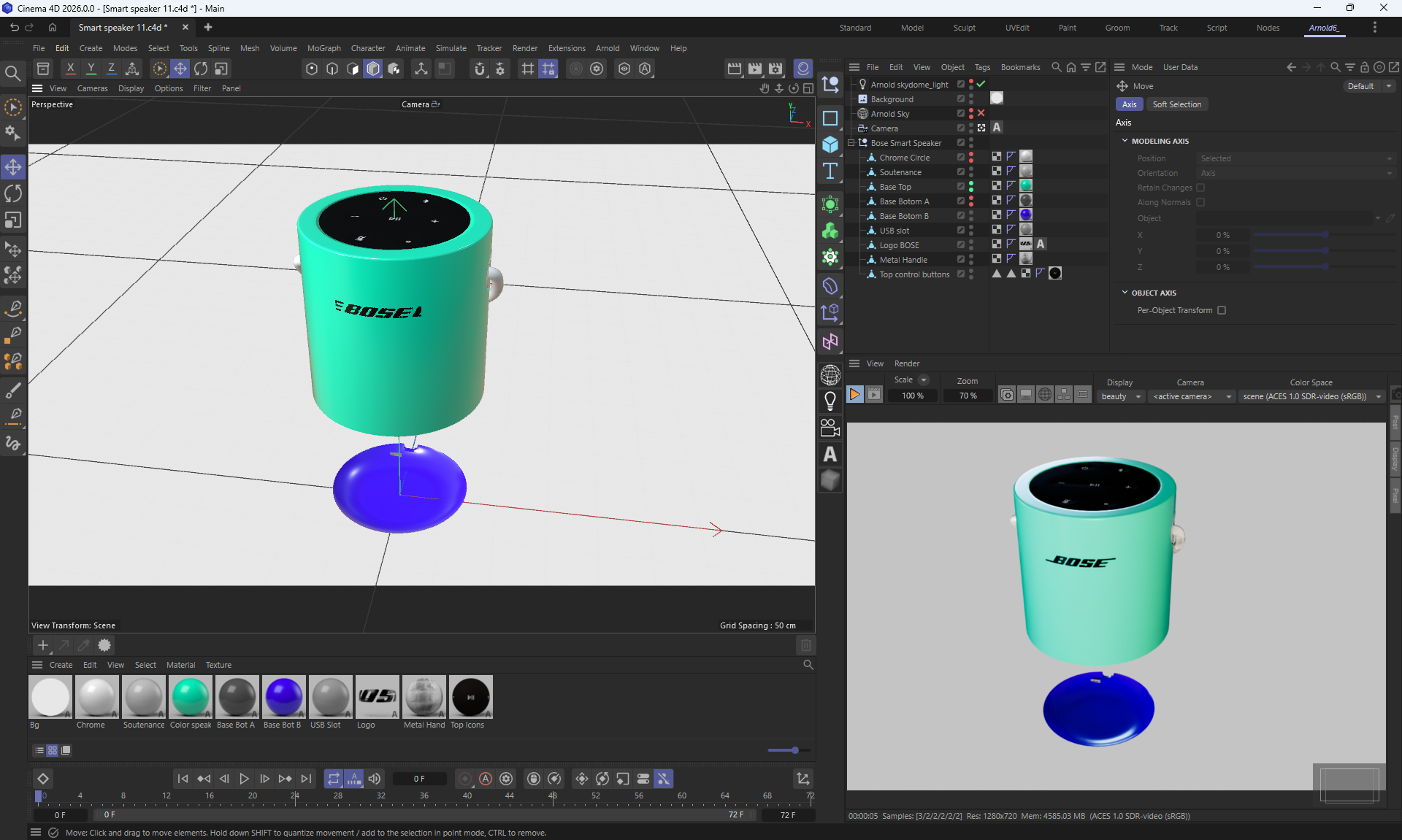Add a Light object
This screenshot has height=840, width=1402.
pyautogui.click(x=830, y=401)
